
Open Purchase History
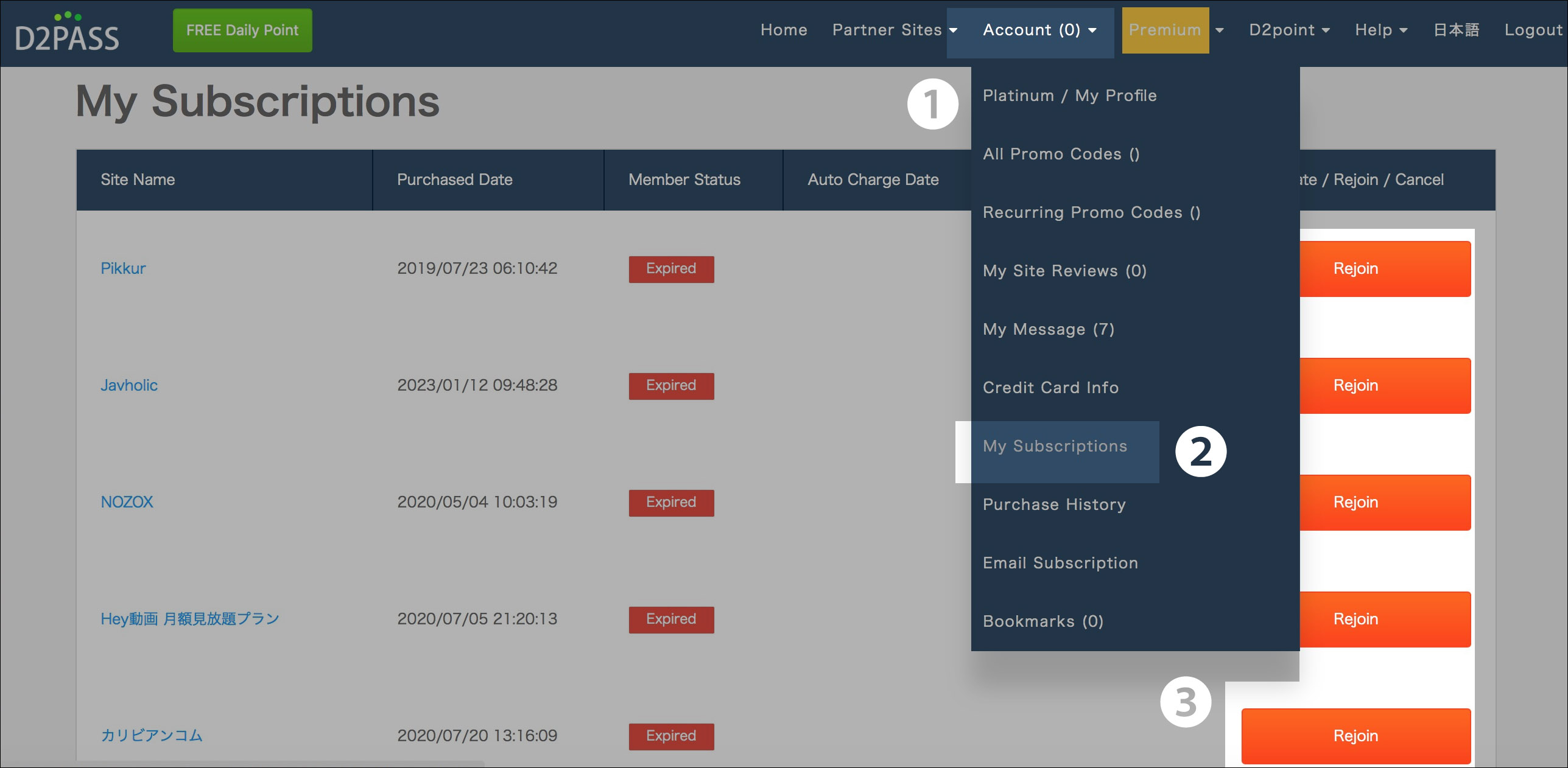[1054, 504]
